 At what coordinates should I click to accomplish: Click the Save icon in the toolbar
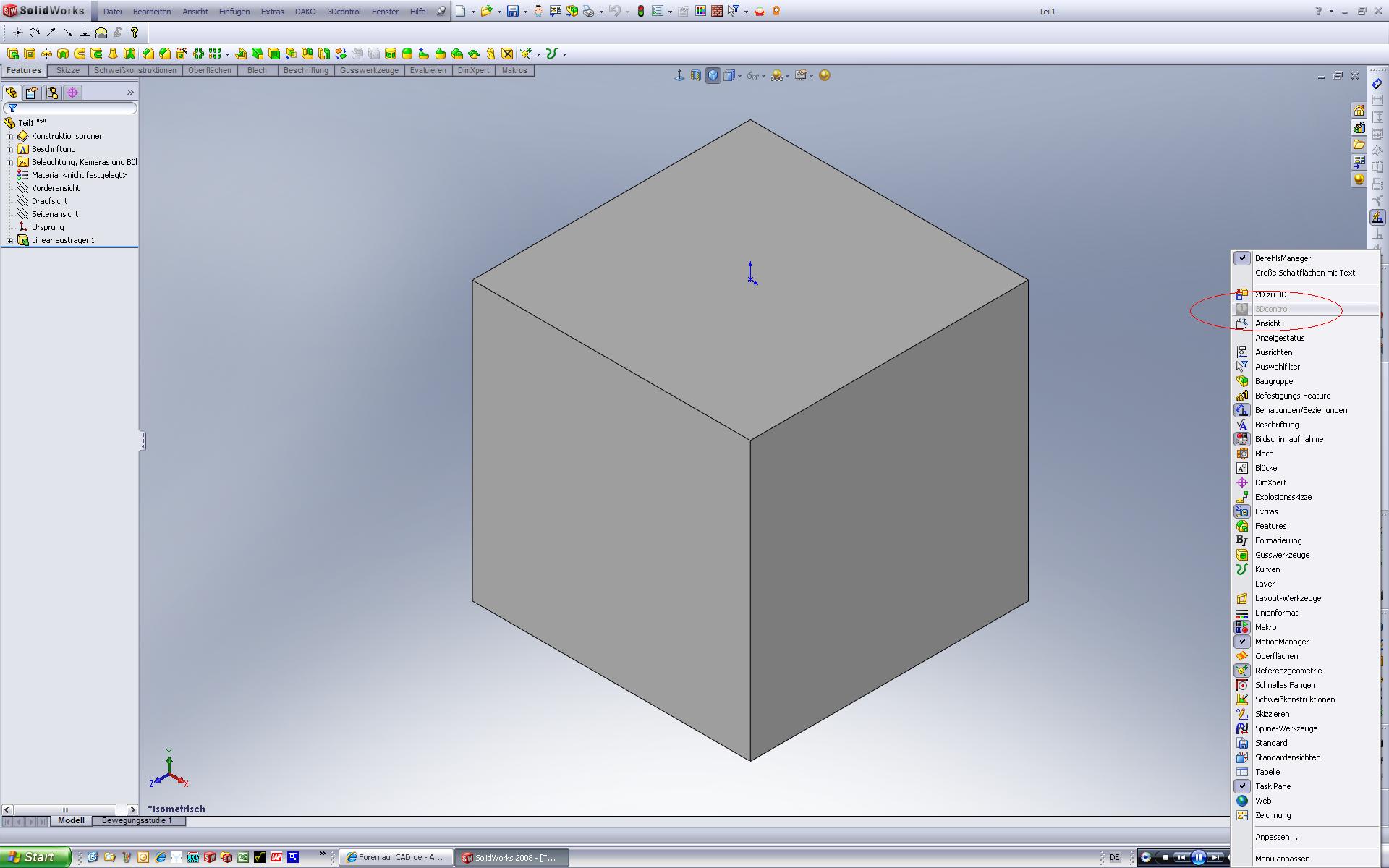512,11
